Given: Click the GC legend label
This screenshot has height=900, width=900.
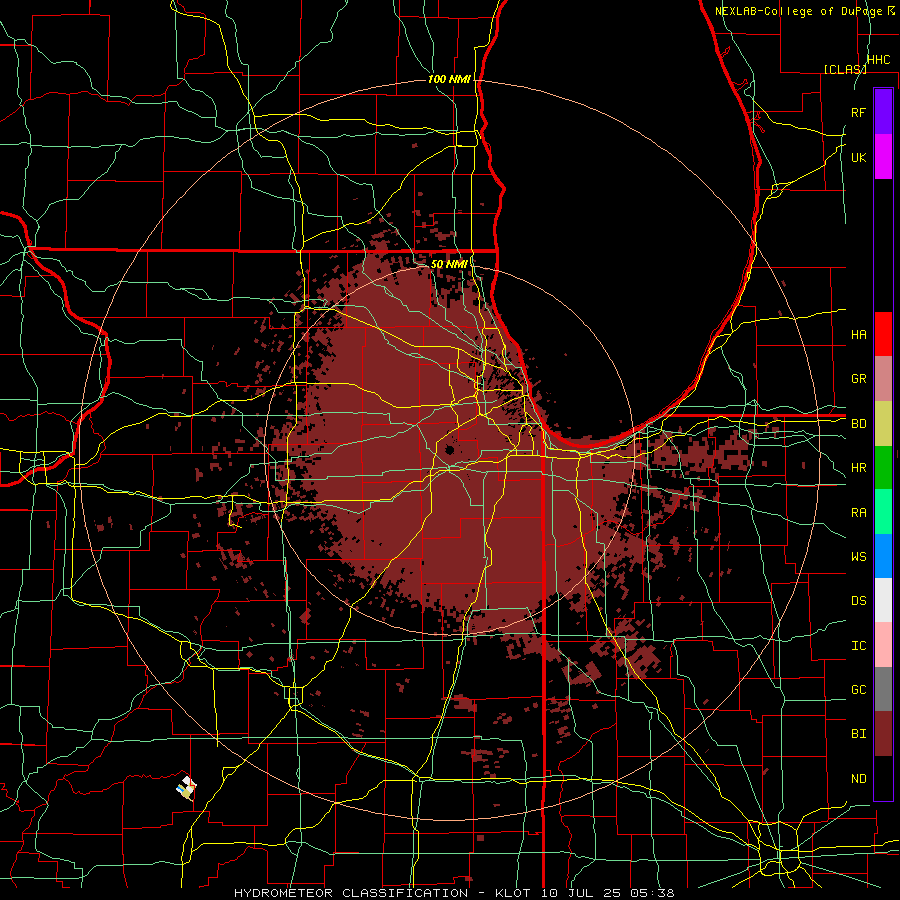Looking at the screenshot, I should pos(859,690).
